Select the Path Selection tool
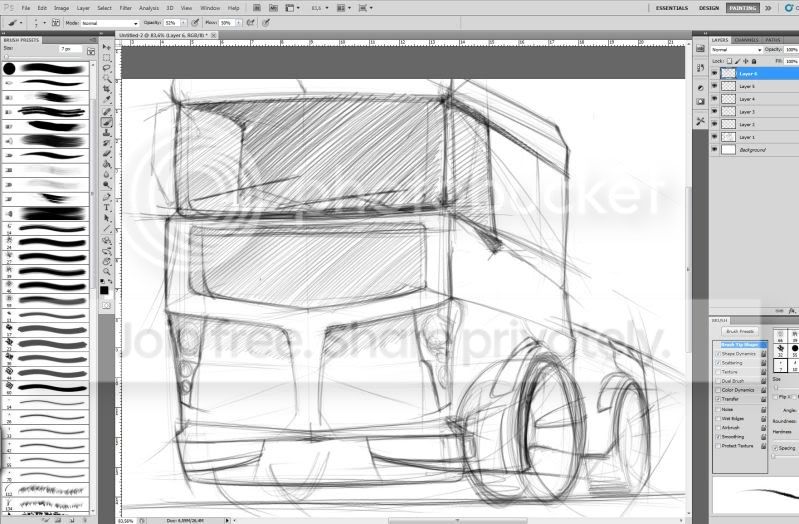Screen dimensions: 799x524 [x=106, y=218]
